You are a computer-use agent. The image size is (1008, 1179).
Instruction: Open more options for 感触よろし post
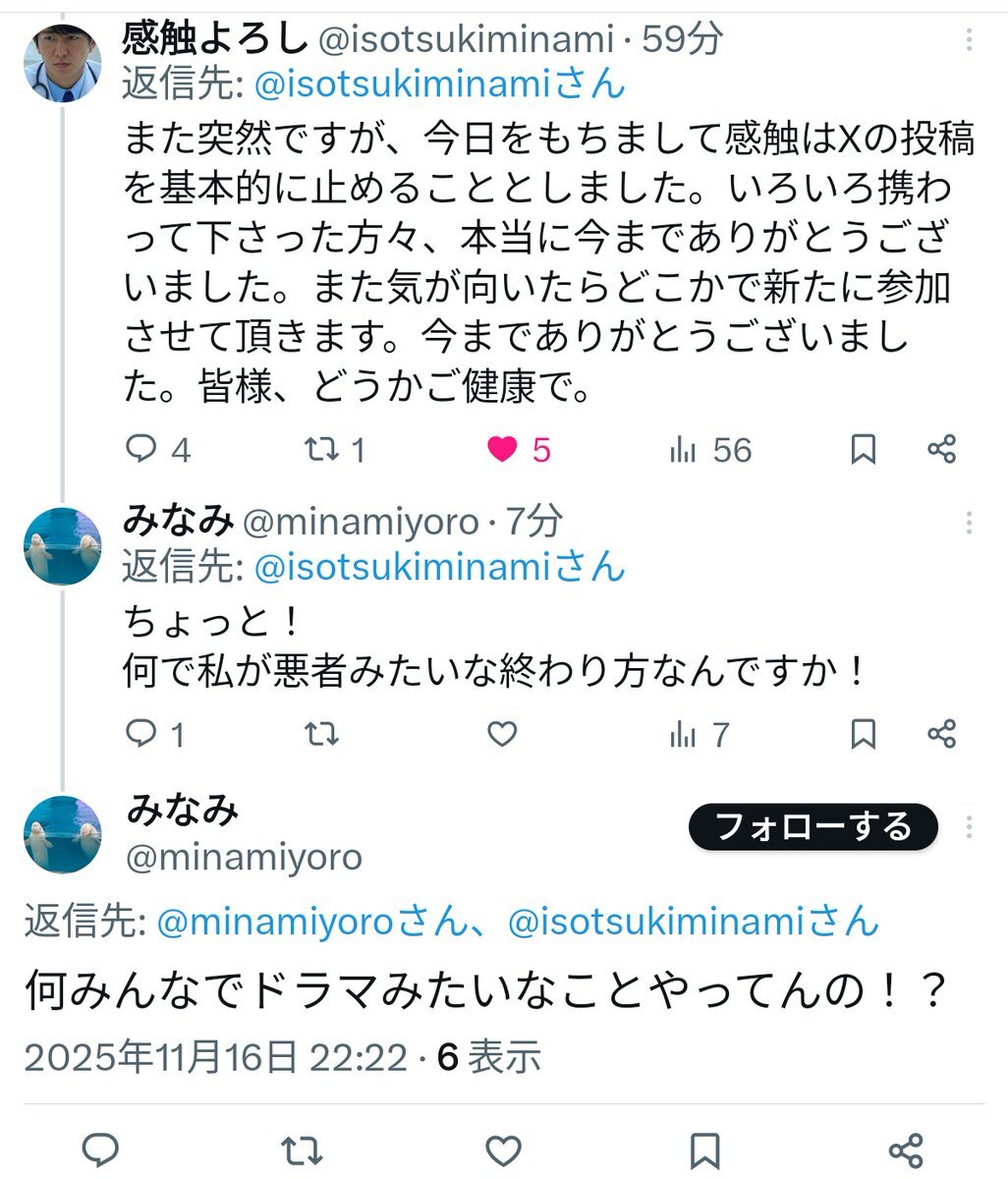pyautogui.click(x=970, y=40)
